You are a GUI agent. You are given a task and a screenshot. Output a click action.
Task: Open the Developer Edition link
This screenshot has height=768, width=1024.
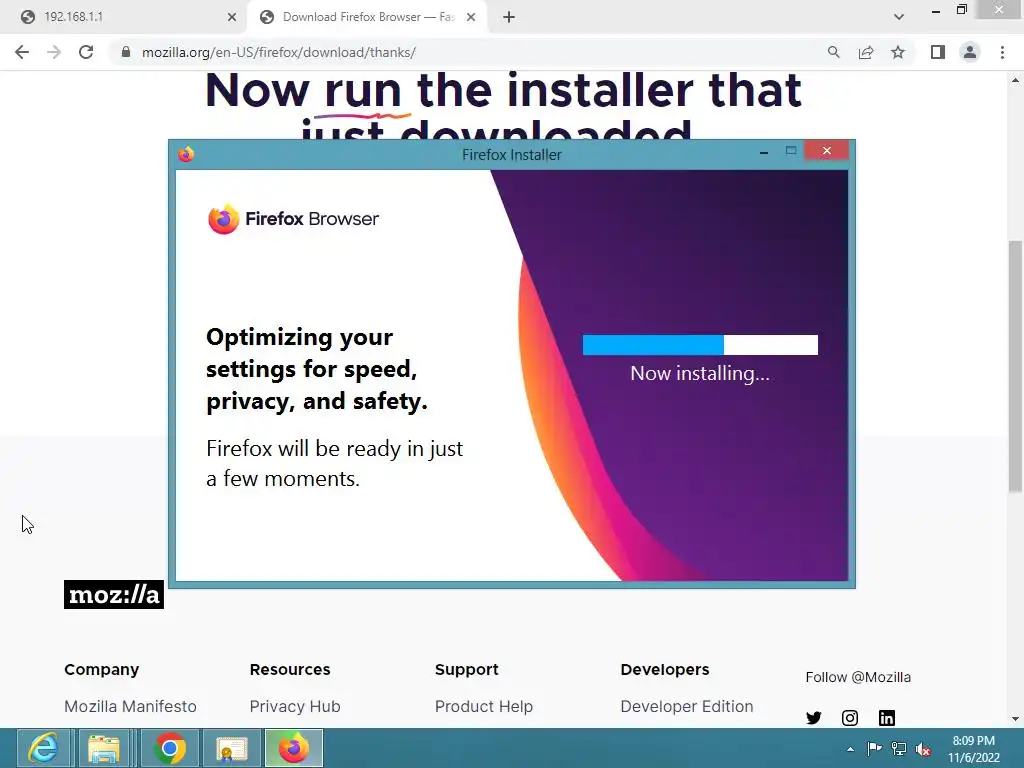(686, 707)
